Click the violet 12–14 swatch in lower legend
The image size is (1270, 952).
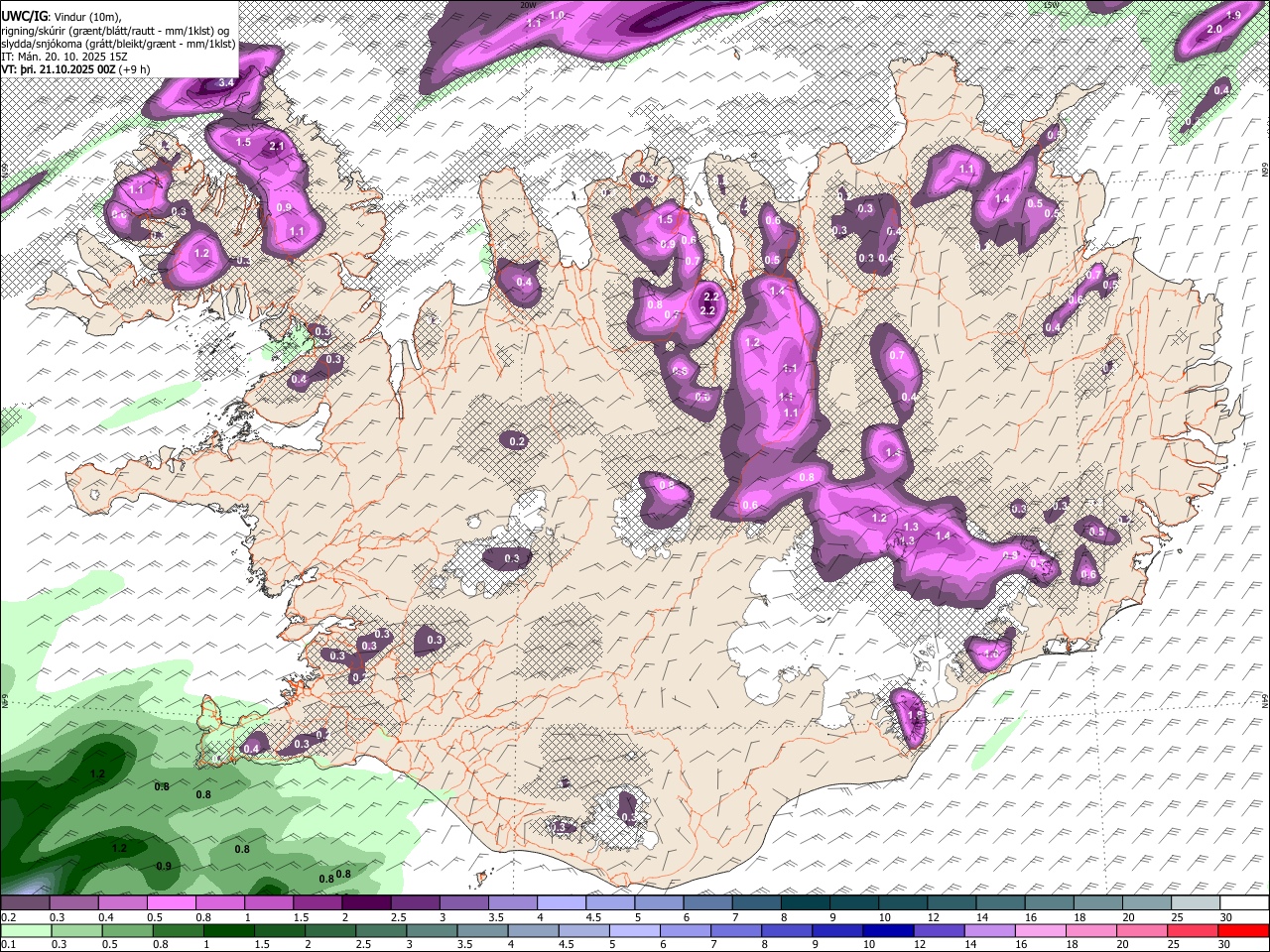click(941, 931)
